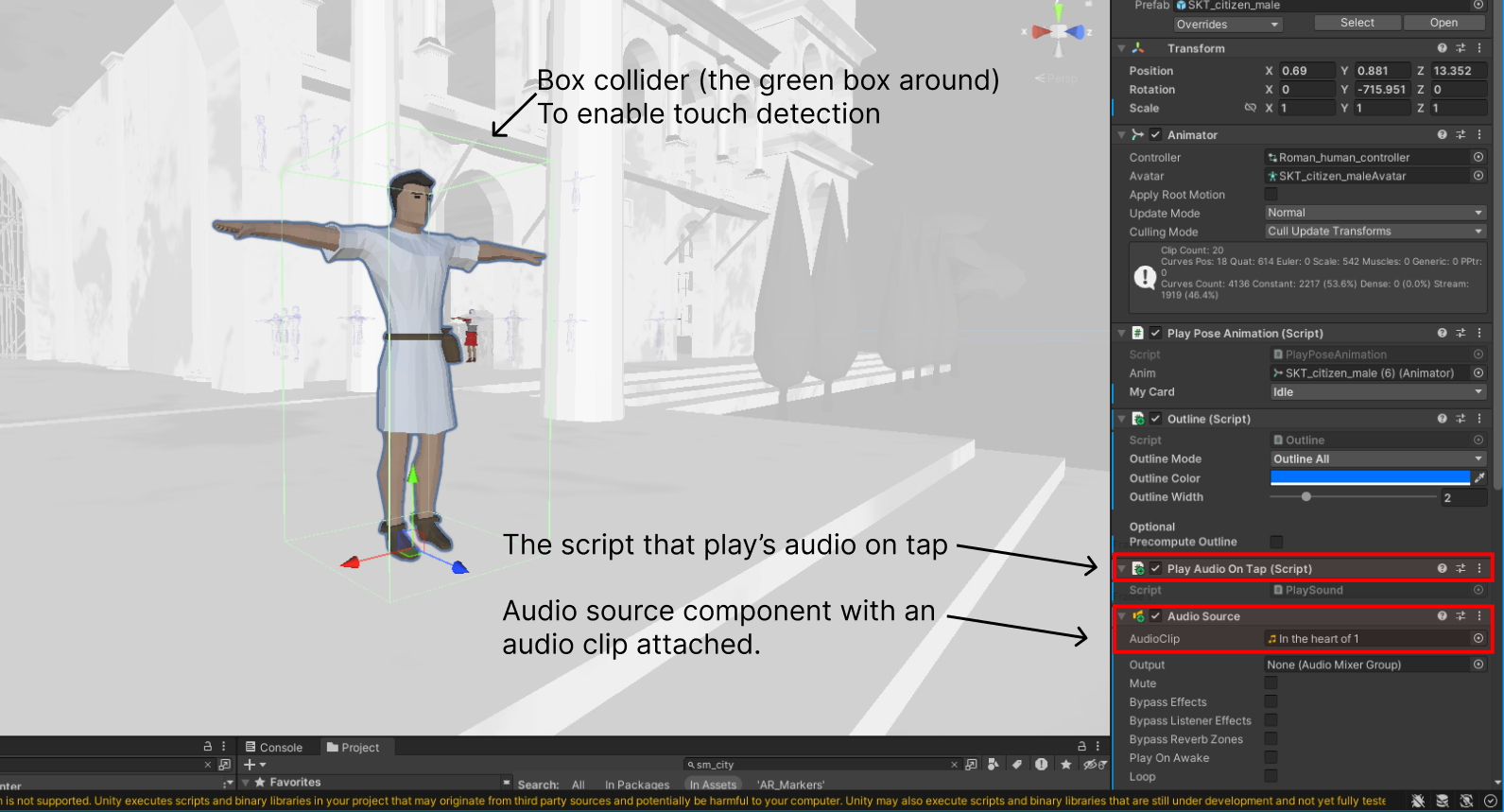Open the Culling Mode dropdown
Screen dimensions: 1504x812
1375,232
